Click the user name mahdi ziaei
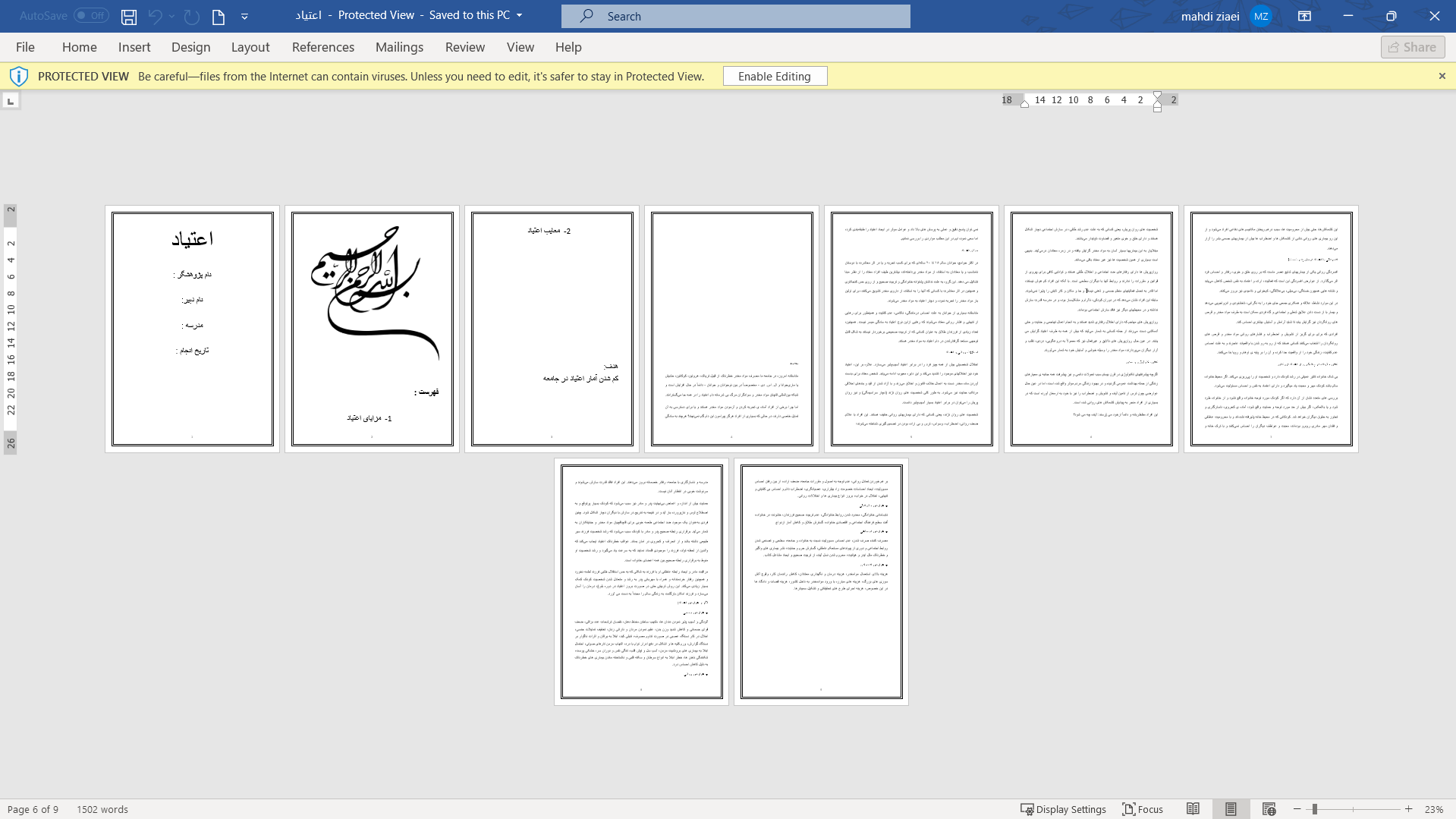 pyautogui.click(x=1210, y=16)
